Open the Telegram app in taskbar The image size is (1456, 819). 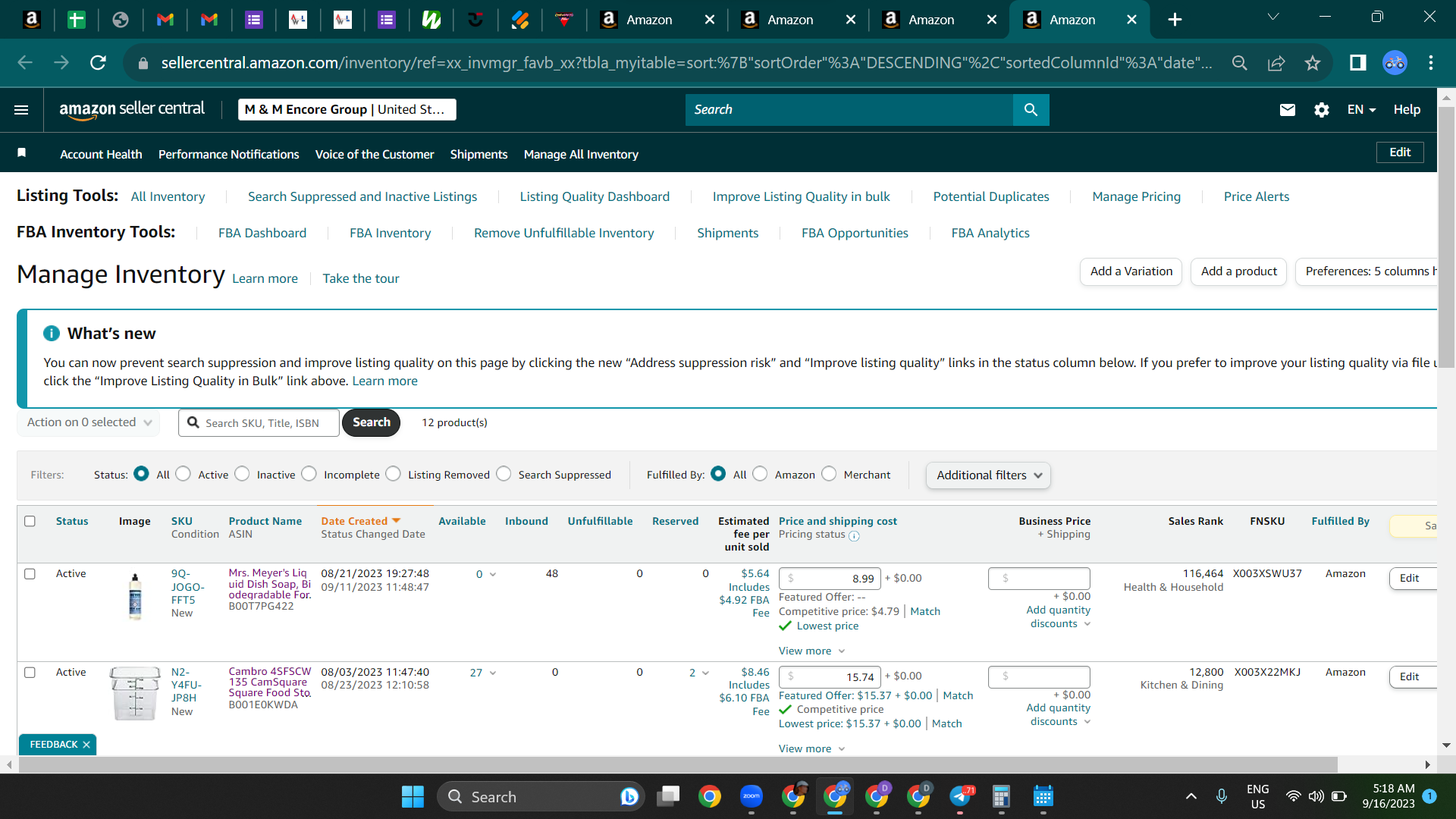coord(961,796)
